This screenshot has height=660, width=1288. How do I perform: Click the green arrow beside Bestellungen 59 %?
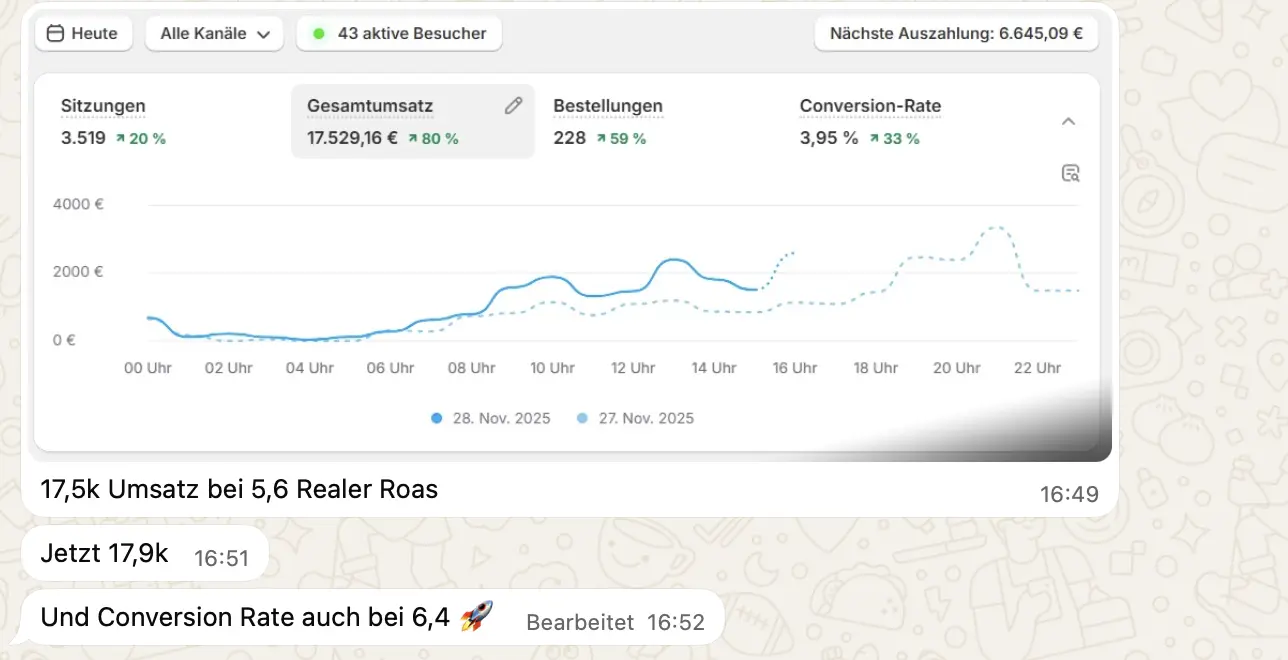click(x=601, y=139)
